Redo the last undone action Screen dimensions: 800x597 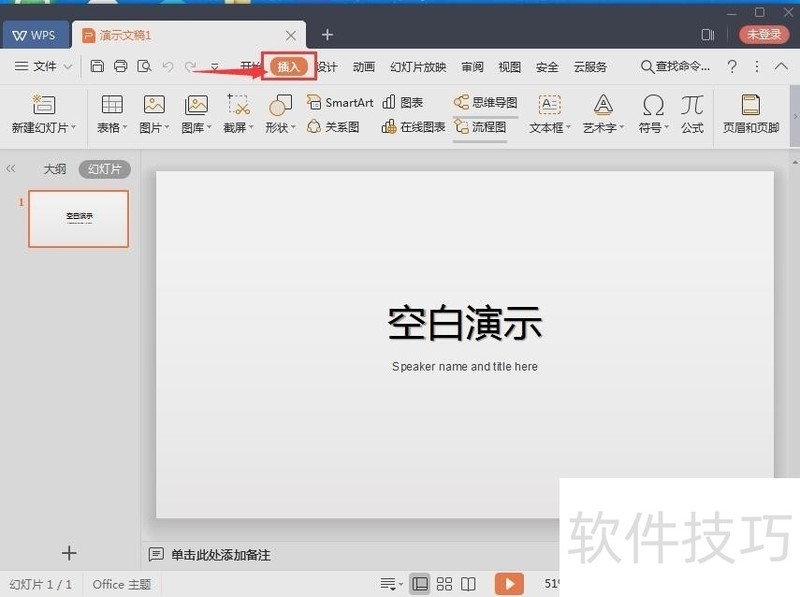[x=190, y=66]
